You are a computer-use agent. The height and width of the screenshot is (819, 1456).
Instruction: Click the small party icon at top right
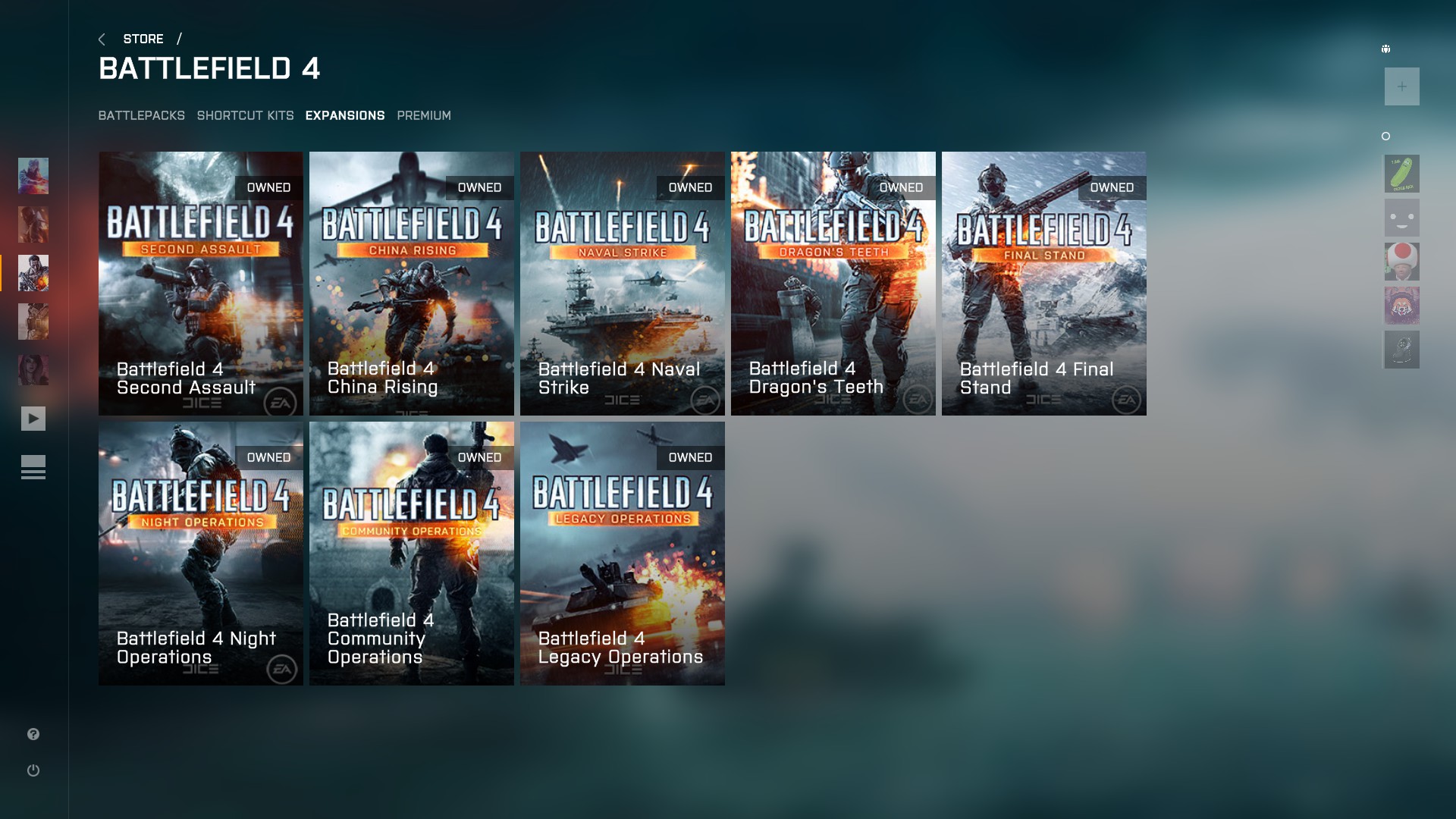tap(1385, 49)
